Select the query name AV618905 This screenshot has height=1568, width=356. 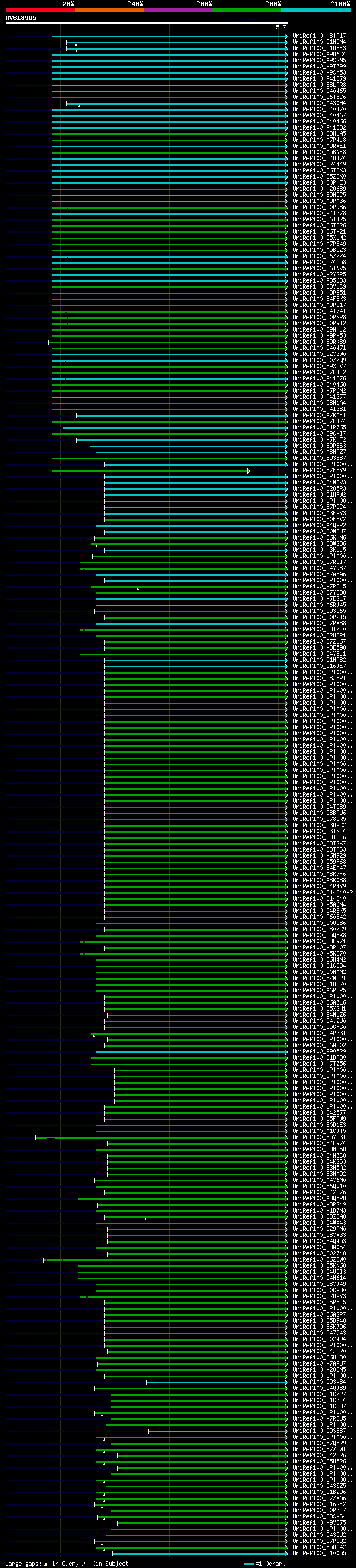[x=21, y=18]
